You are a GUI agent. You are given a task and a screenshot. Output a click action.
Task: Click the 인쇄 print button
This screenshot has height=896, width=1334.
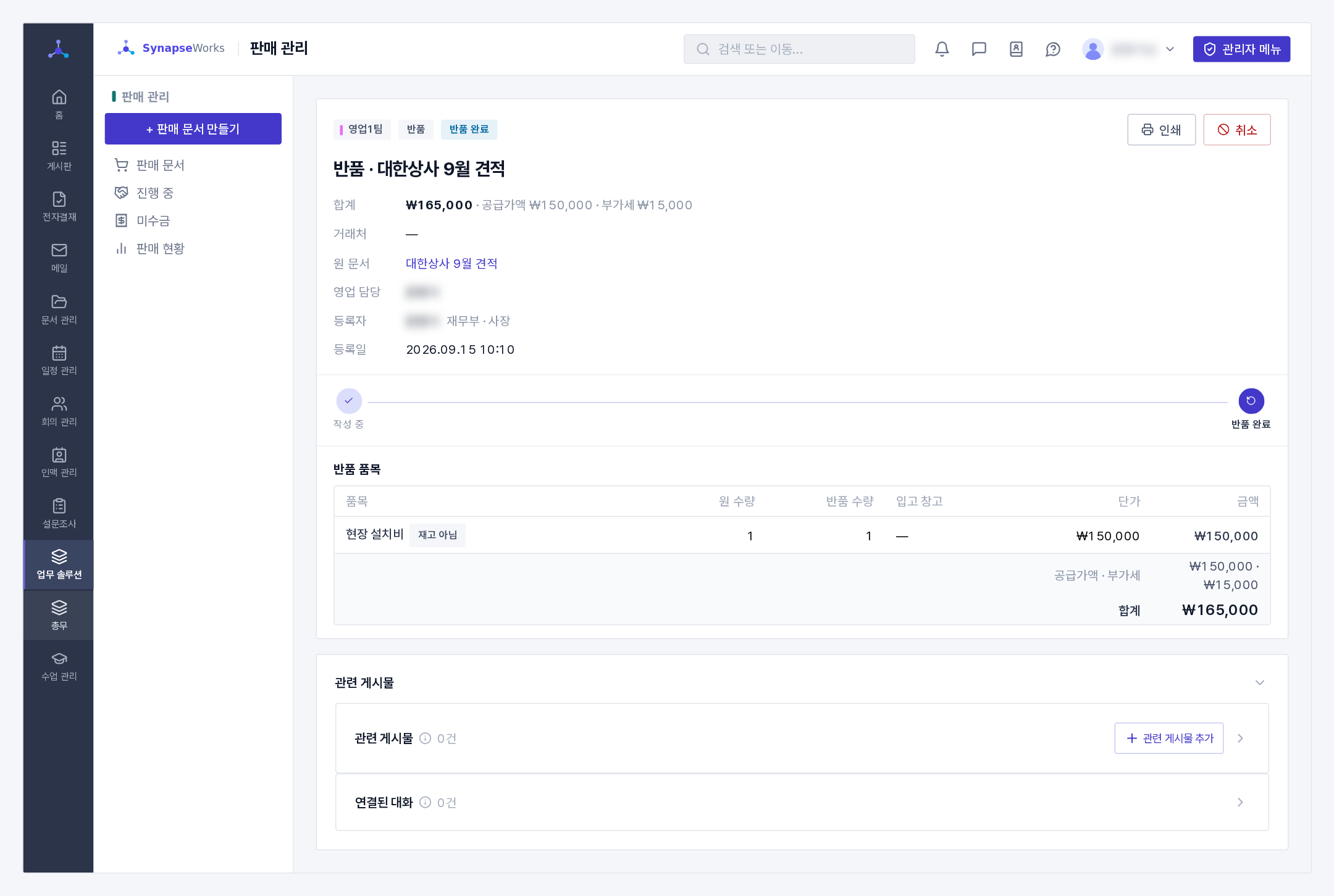1161,130
